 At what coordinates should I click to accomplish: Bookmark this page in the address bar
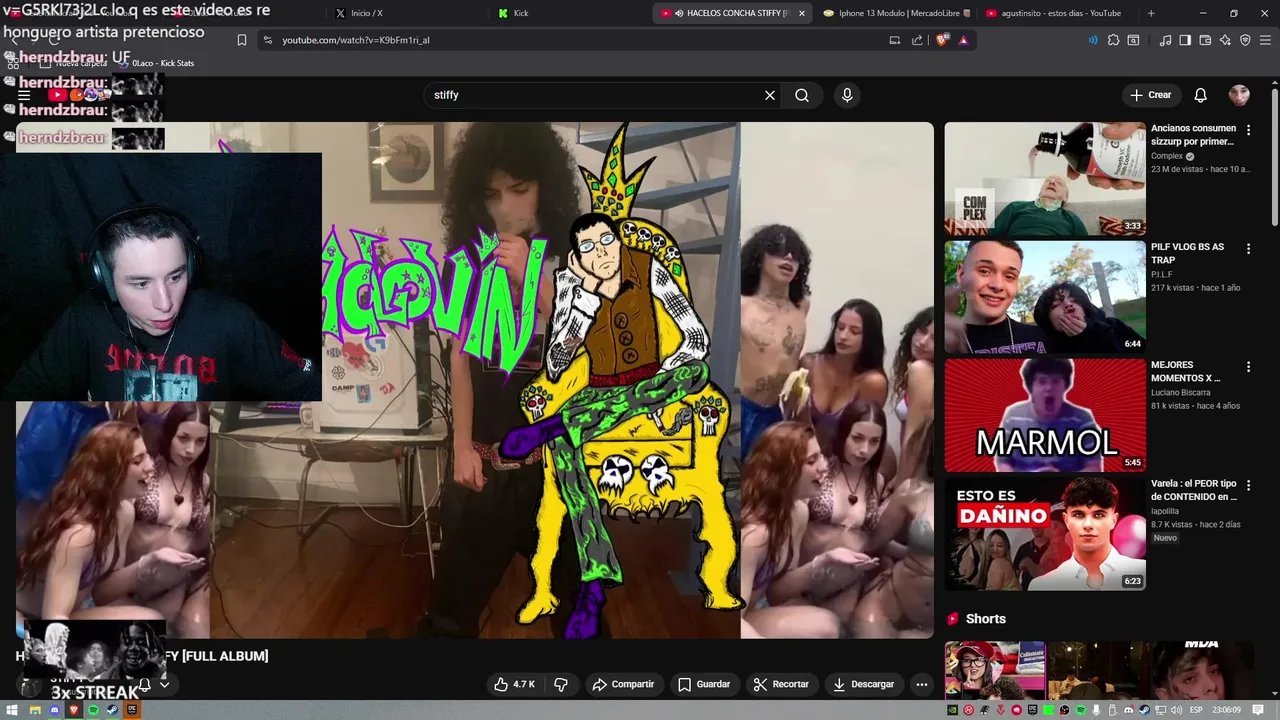pos(241,40)
